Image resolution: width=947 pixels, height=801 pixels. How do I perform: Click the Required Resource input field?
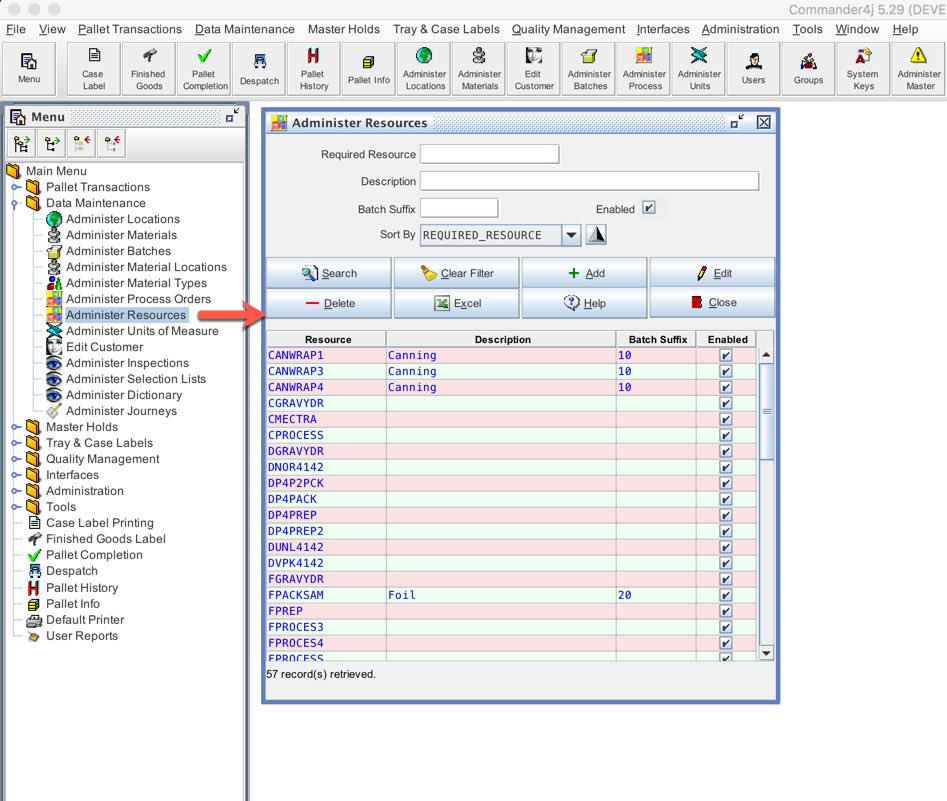click(x=489, y=154)
